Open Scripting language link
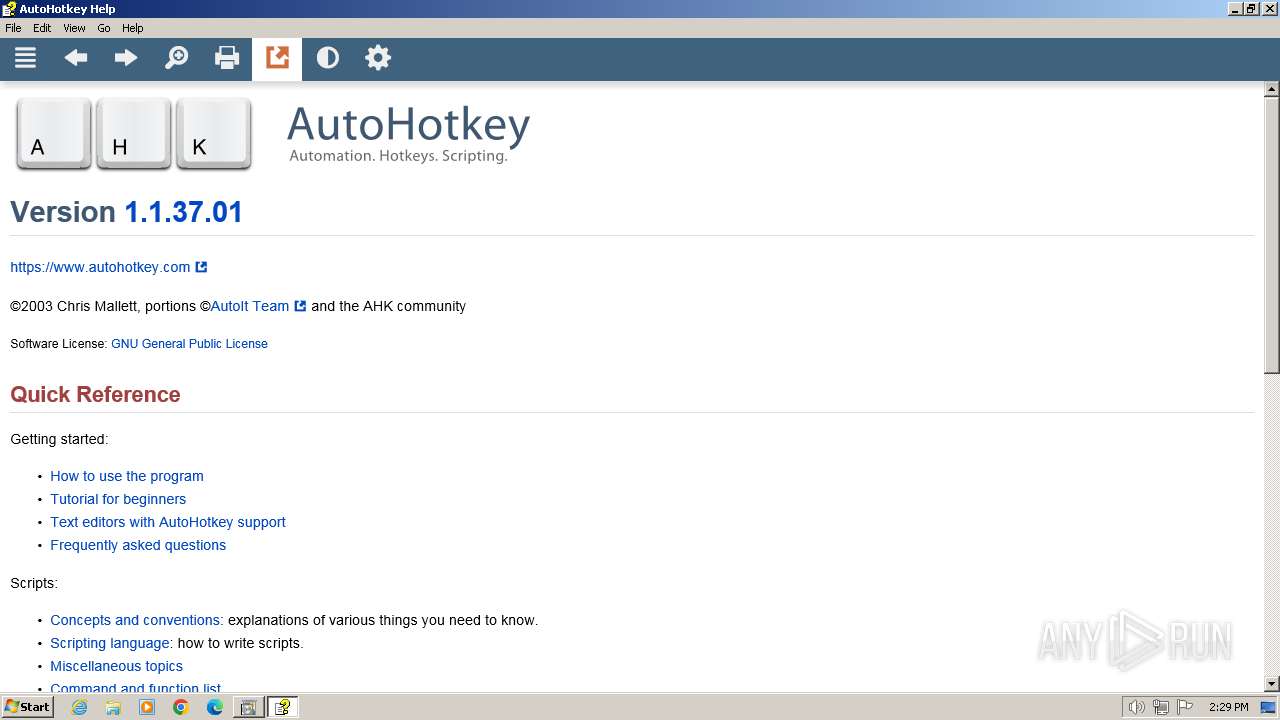This screenshot has height=720, width=1280. point(111,643)
